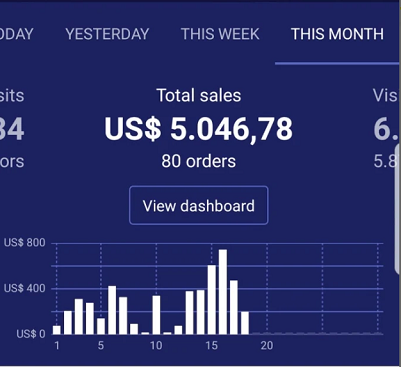
Task: Switch to the partially visible TODAY tab
Action: click(17, 34)
